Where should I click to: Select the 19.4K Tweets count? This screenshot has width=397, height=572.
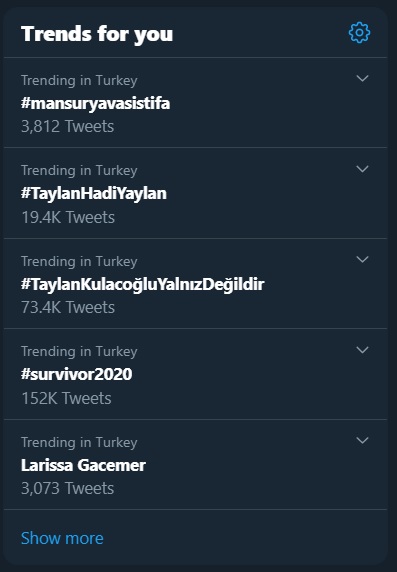(x=68, y=217)
